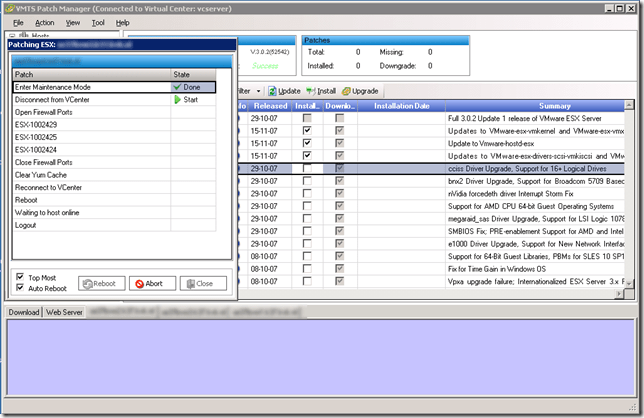Select the ESX-1002424 patch row
The width and height of the screenshot is (644, 418).
tap(114, 150)
